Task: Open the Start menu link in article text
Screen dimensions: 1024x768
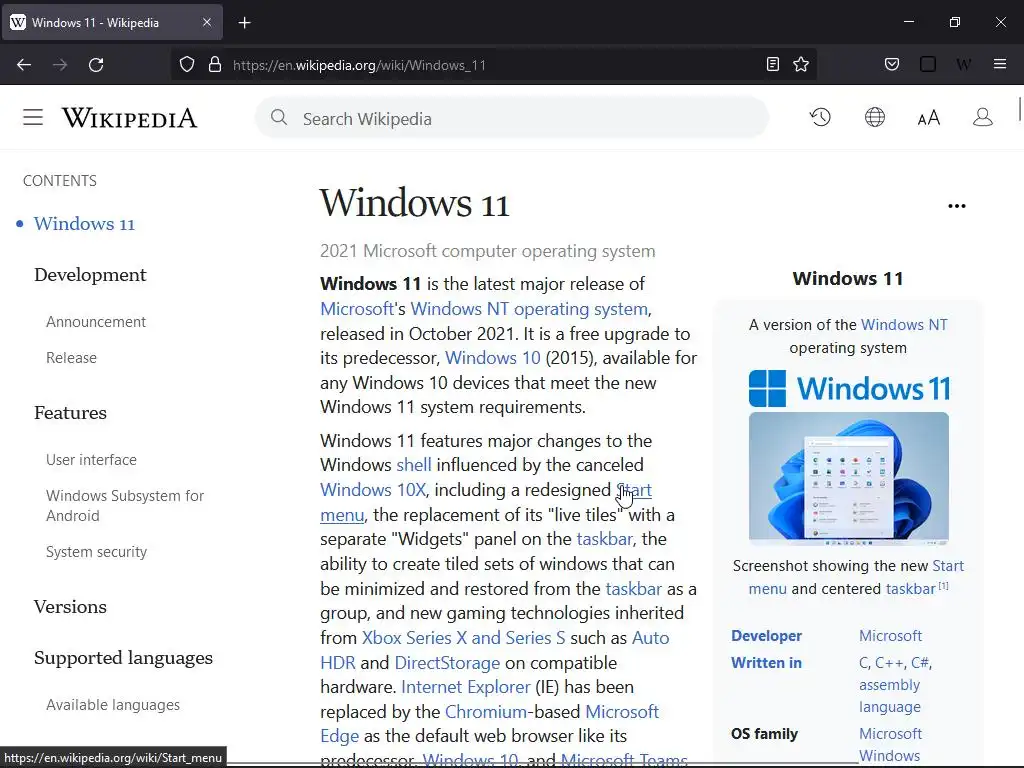Action: (634, 490)
